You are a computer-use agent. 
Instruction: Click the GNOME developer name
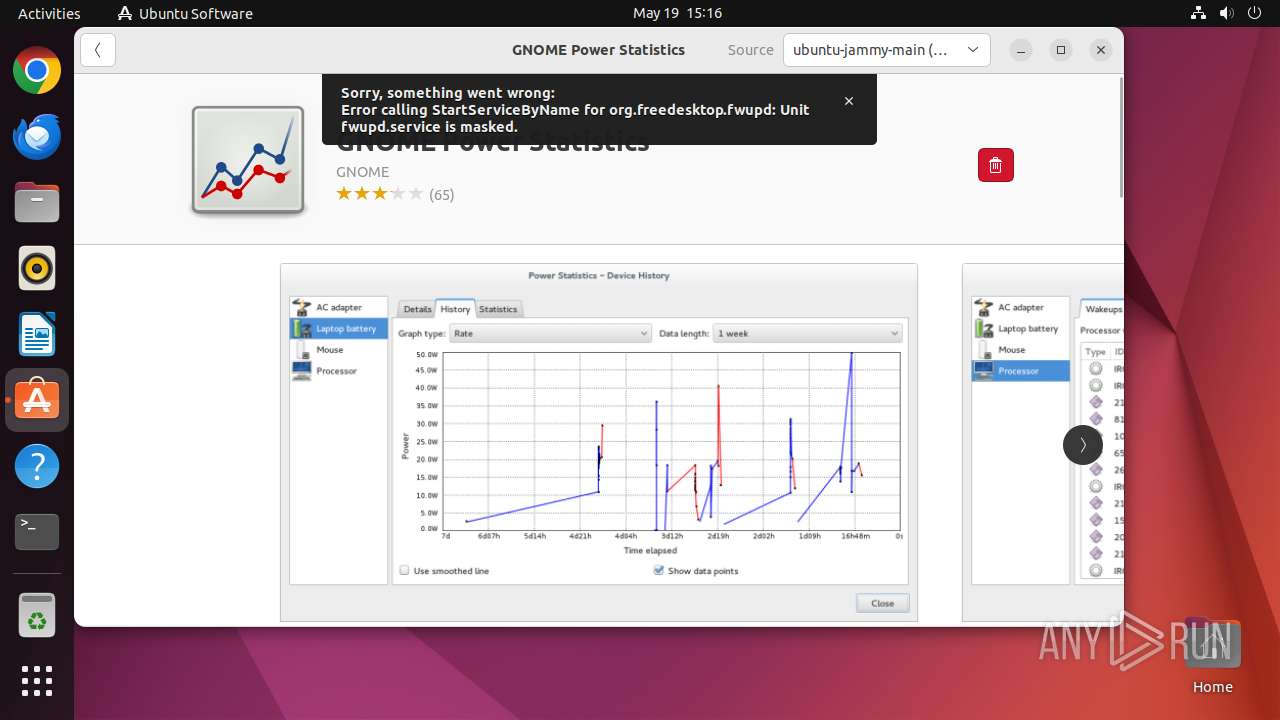[x=362, y=172]
